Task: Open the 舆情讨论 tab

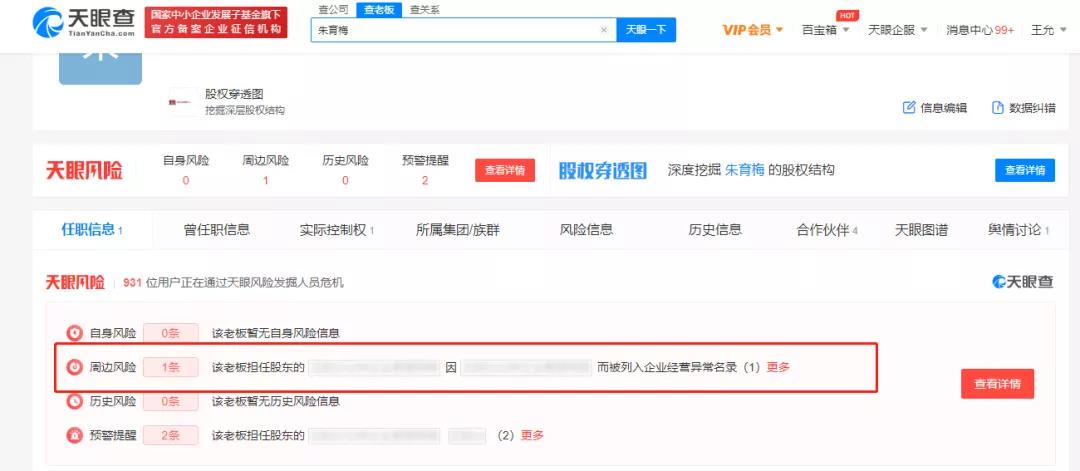Action: (x=1018, y=230)
